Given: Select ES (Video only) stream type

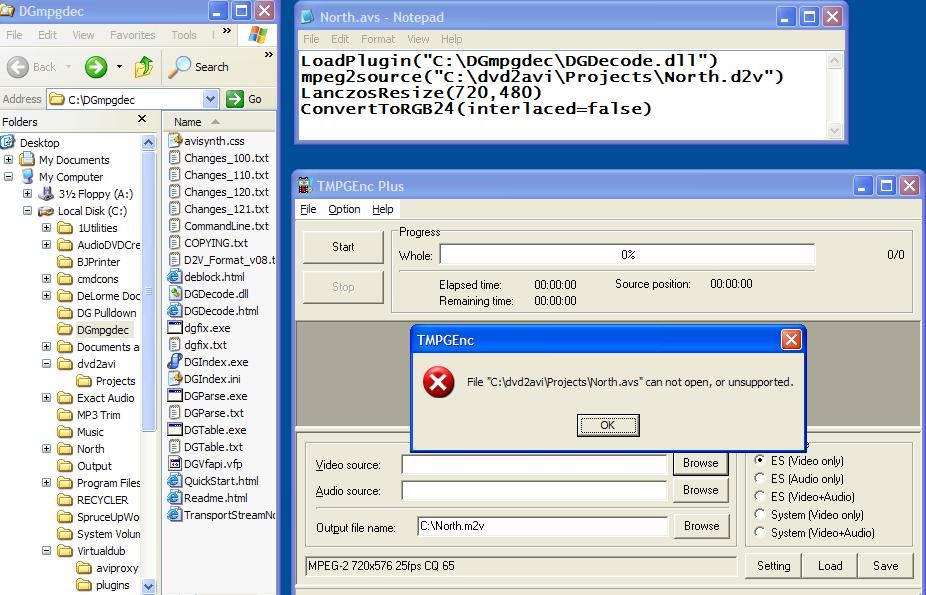Looking at the screenshot, I should coord(759,460).
